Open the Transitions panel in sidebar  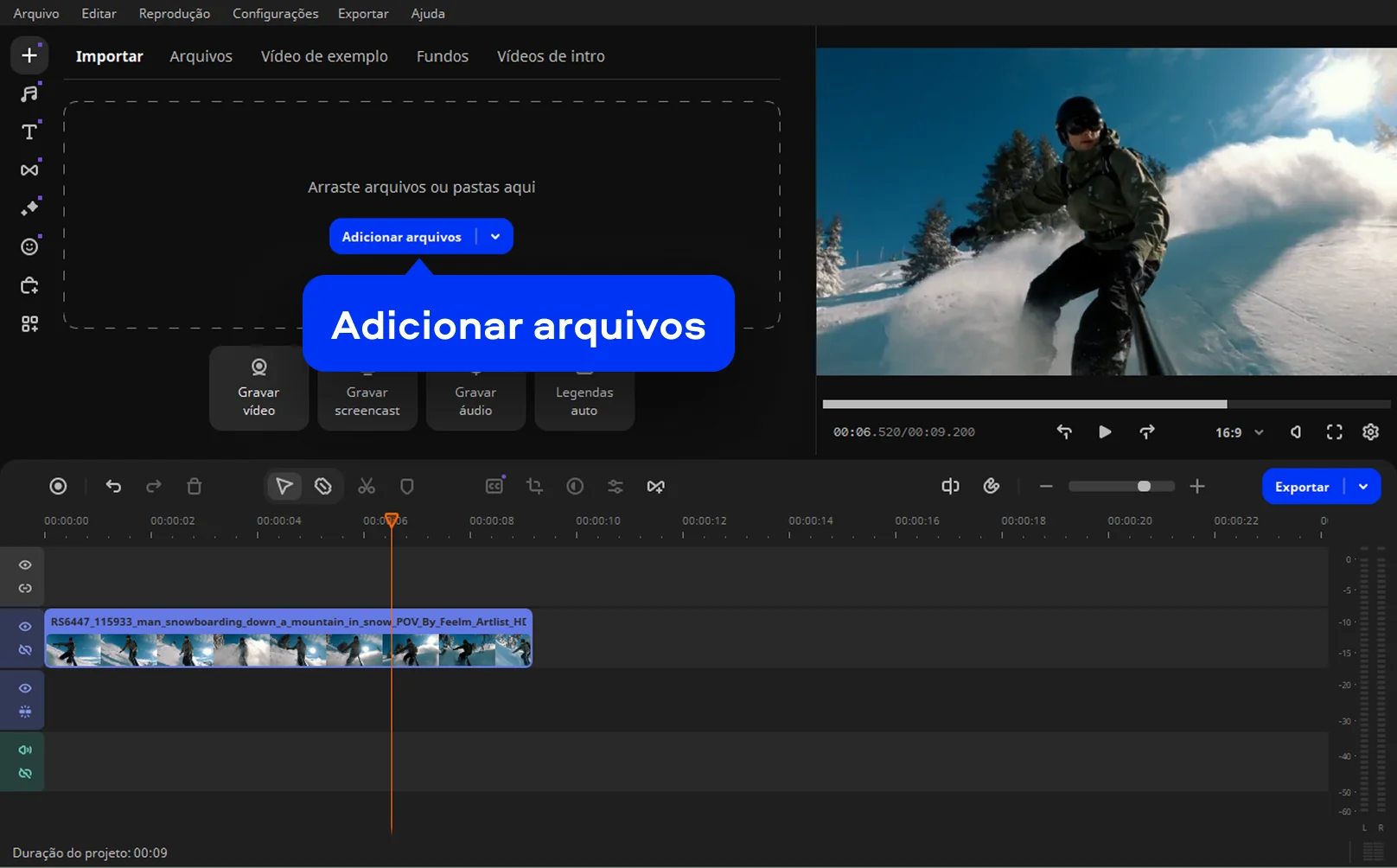click(29, 169)
